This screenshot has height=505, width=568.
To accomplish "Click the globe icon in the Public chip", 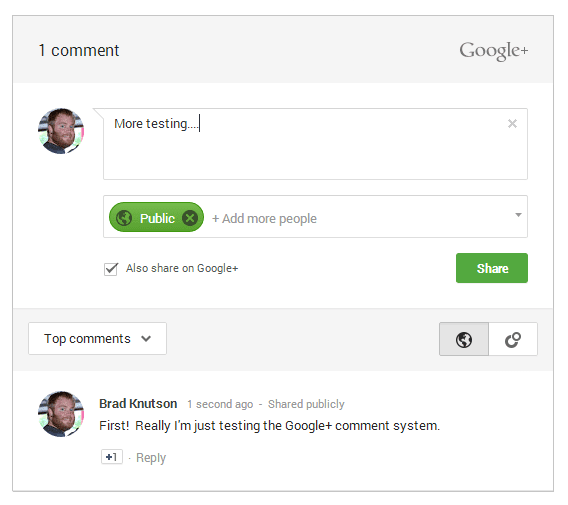I will [x=124, y=218].
